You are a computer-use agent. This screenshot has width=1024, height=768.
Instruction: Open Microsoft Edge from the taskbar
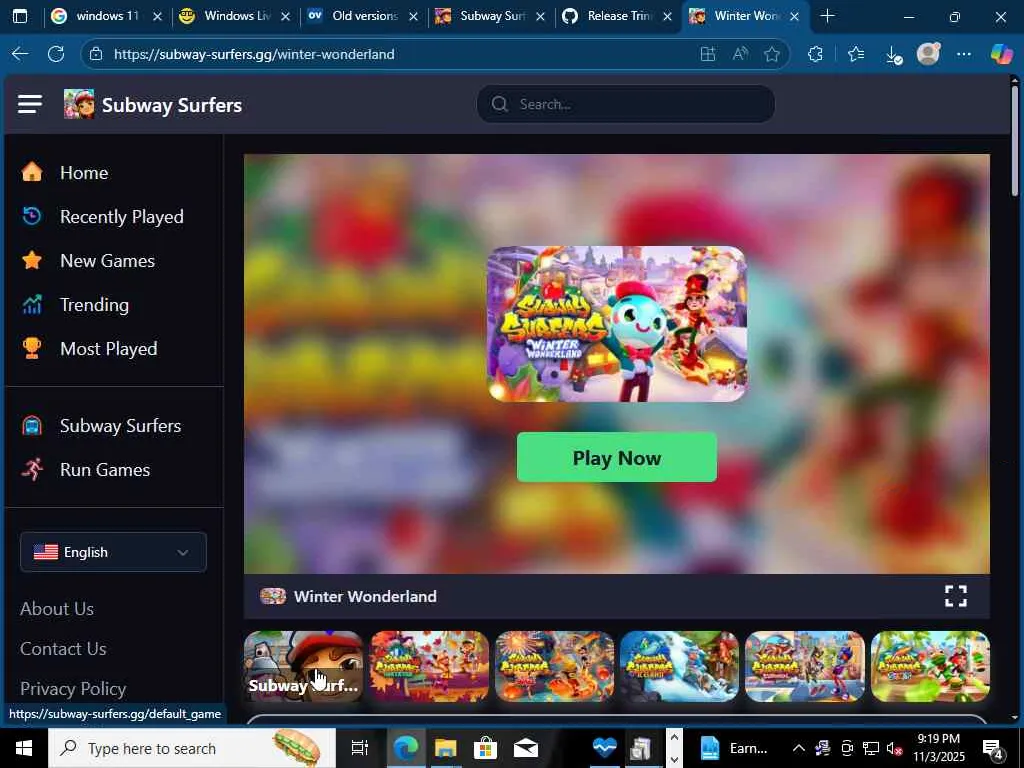[405, 748]
